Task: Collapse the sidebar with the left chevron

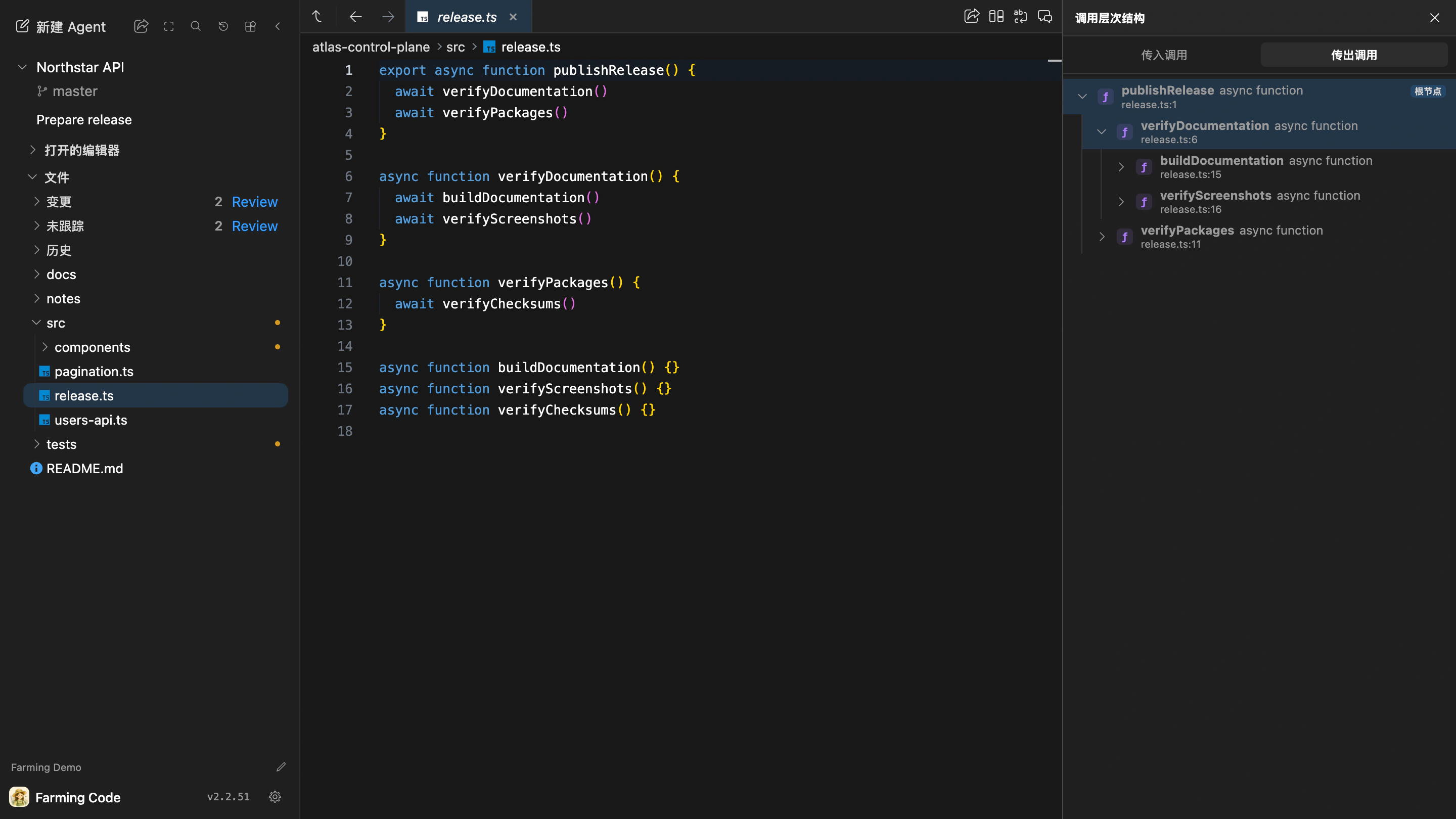Action: 278,26
